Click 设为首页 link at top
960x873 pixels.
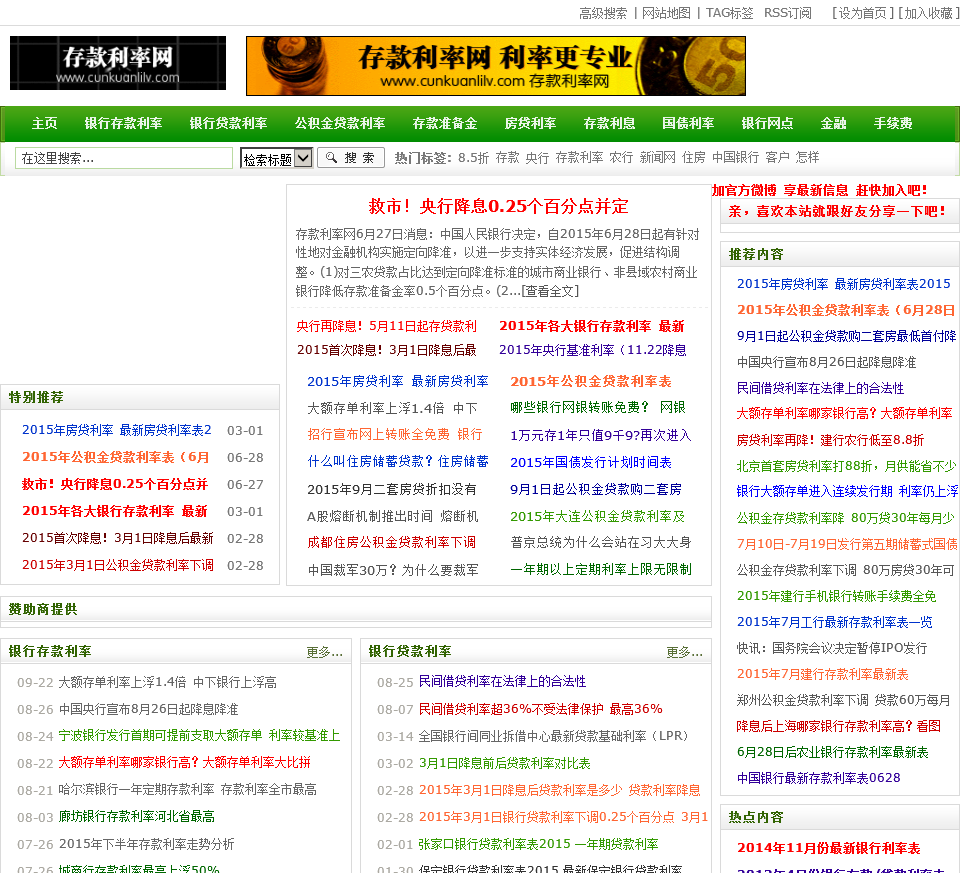click(862, 13)
